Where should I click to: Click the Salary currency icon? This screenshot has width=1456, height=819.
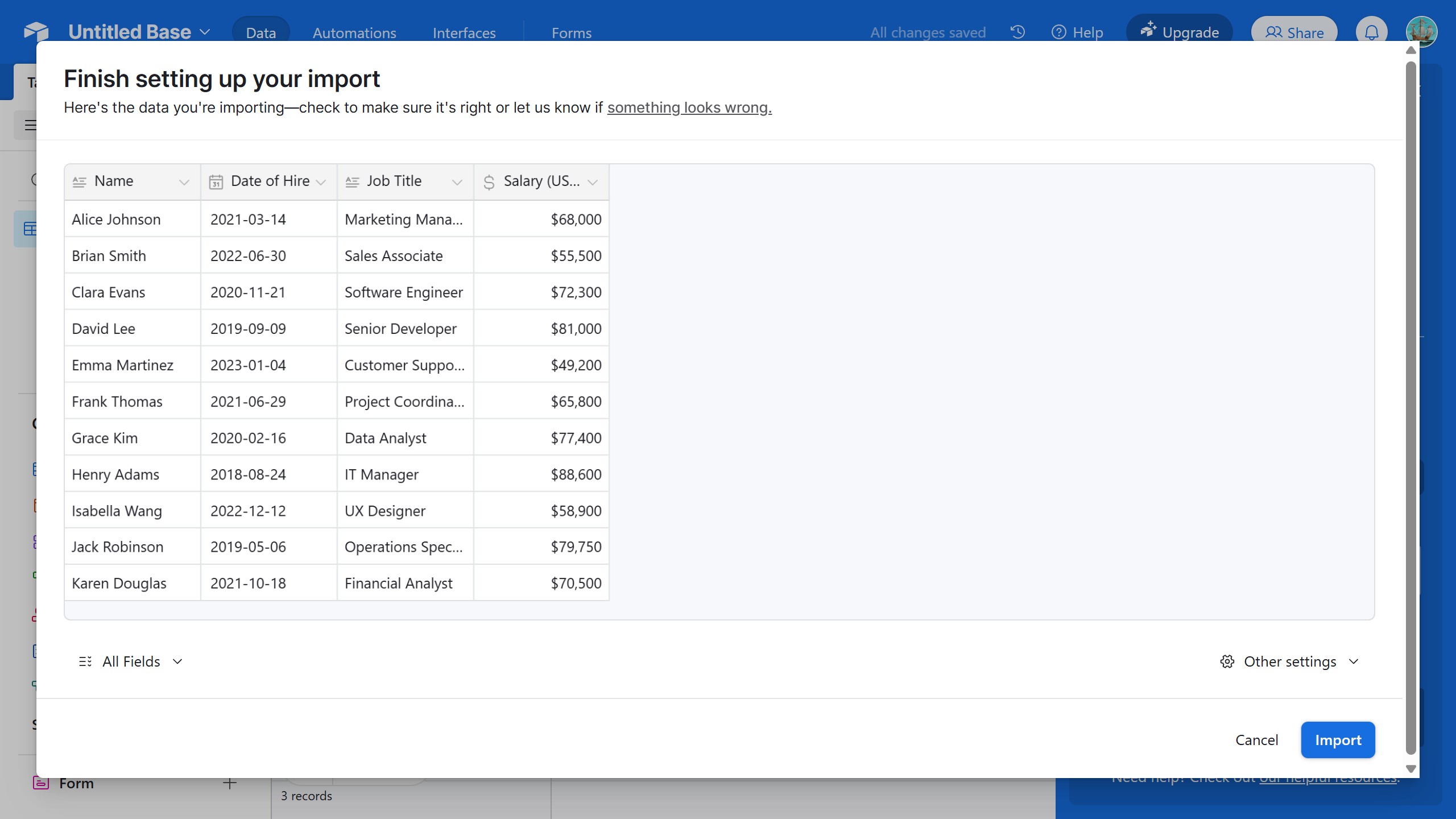click(489, 182)
